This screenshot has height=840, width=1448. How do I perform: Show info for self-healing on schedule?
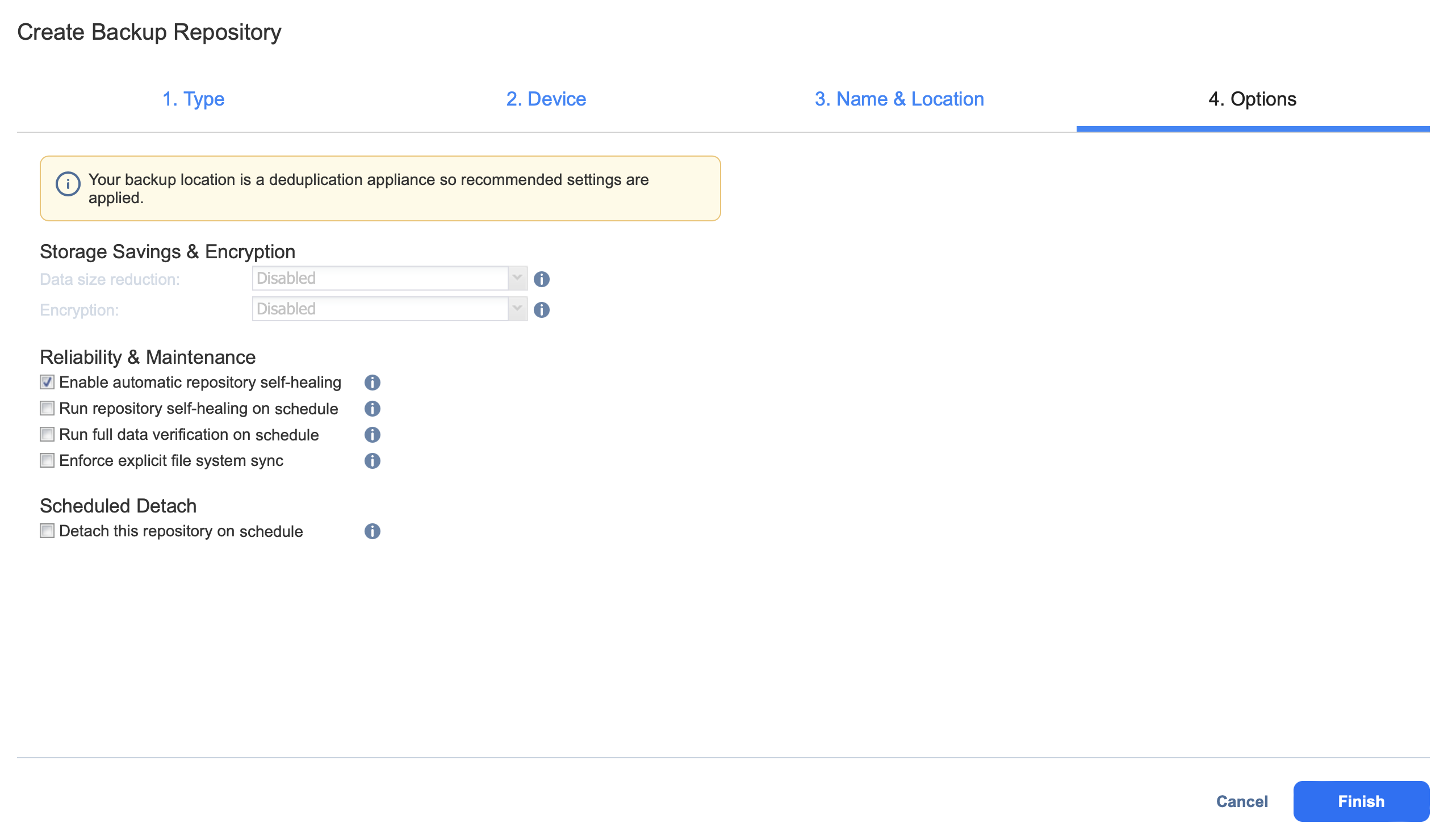(373, 409)
